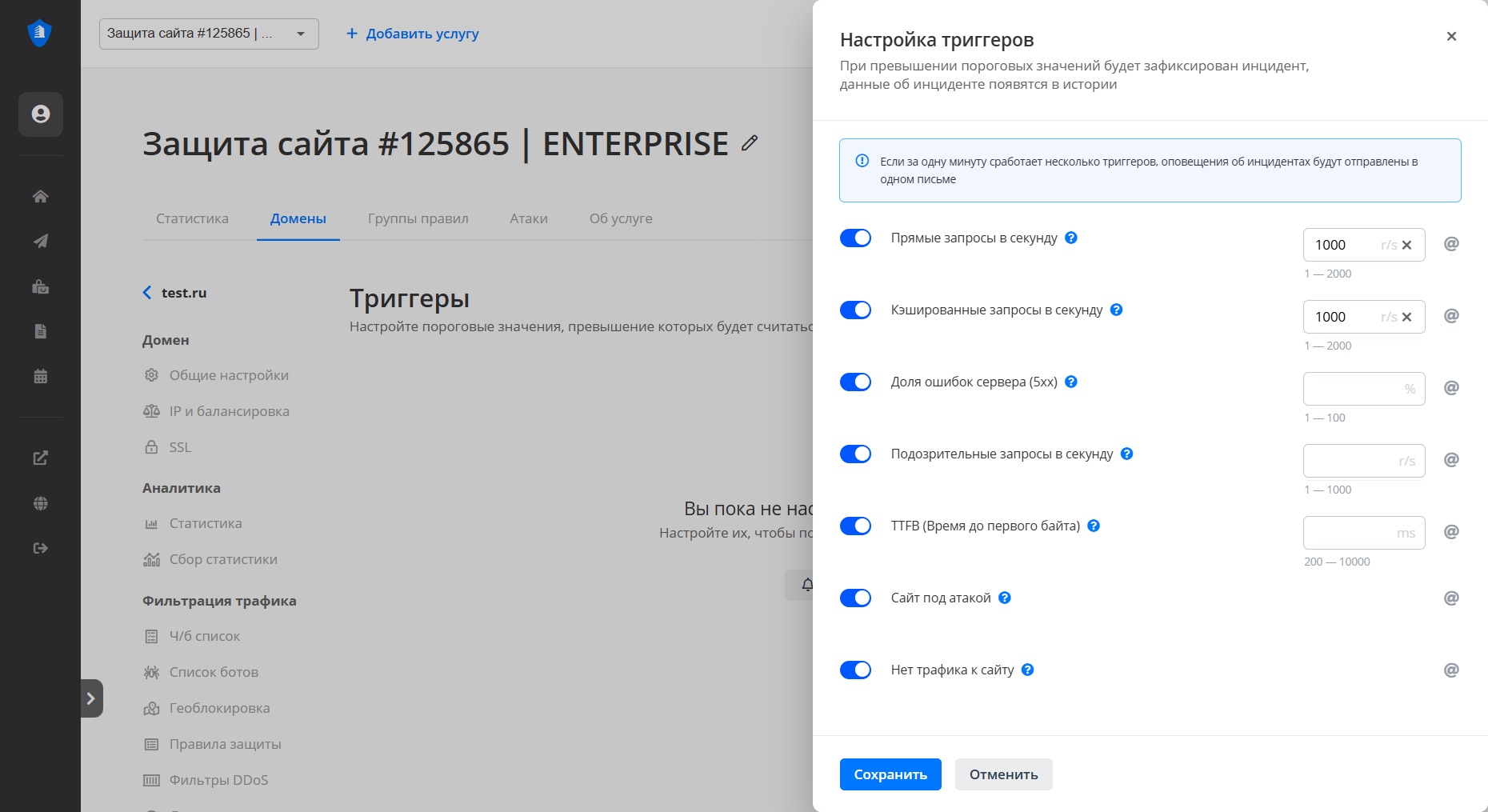This screenshot has height=812, width=1488.
Task: Click email icon for Нет трафика к сайту
Action: coord(1450,670)
